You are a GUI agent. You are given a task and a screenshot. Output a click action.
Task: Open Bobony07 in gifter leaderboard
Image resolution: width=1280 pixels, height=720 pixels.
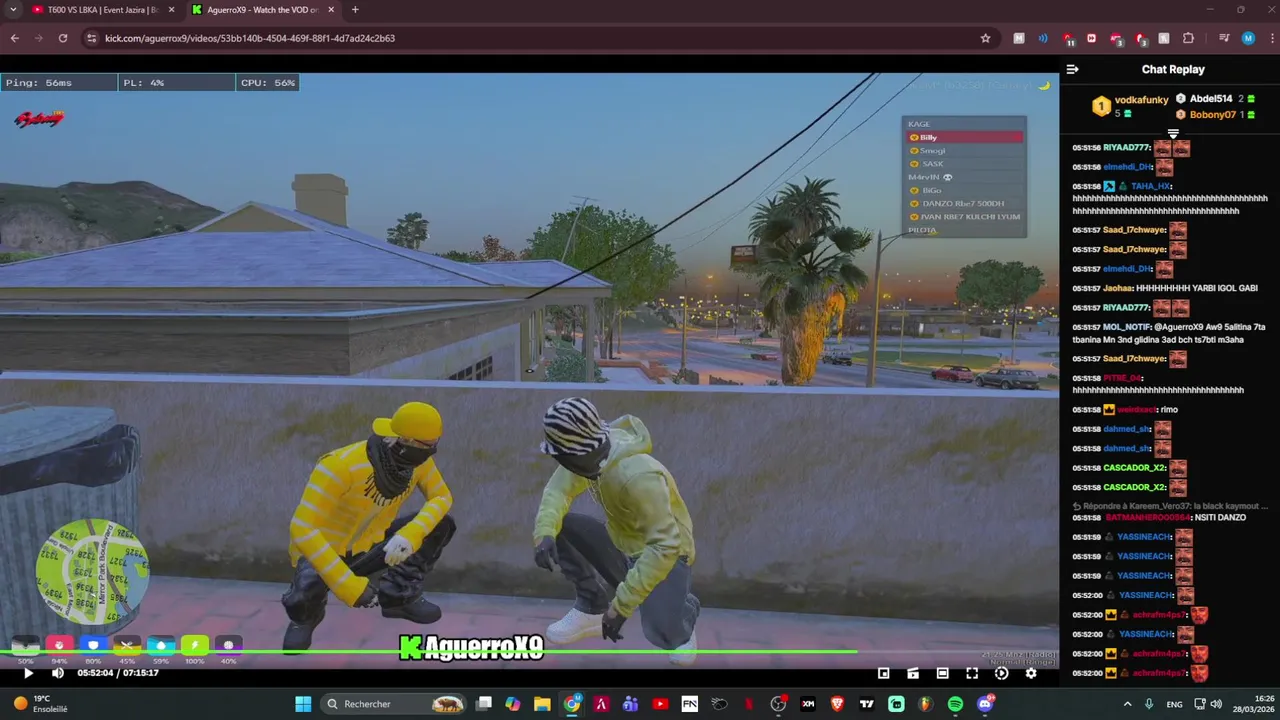tap(1213, 115)
